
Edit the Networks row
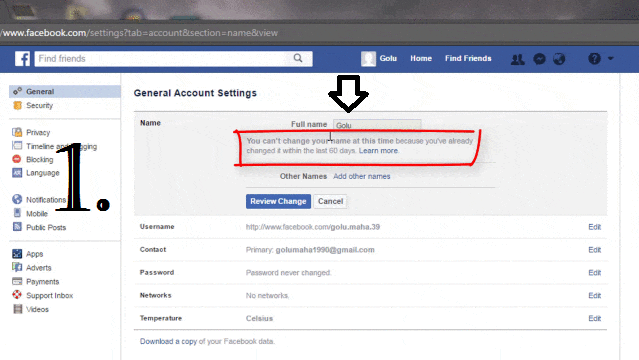pyautogui.click(x=594, y=296)
